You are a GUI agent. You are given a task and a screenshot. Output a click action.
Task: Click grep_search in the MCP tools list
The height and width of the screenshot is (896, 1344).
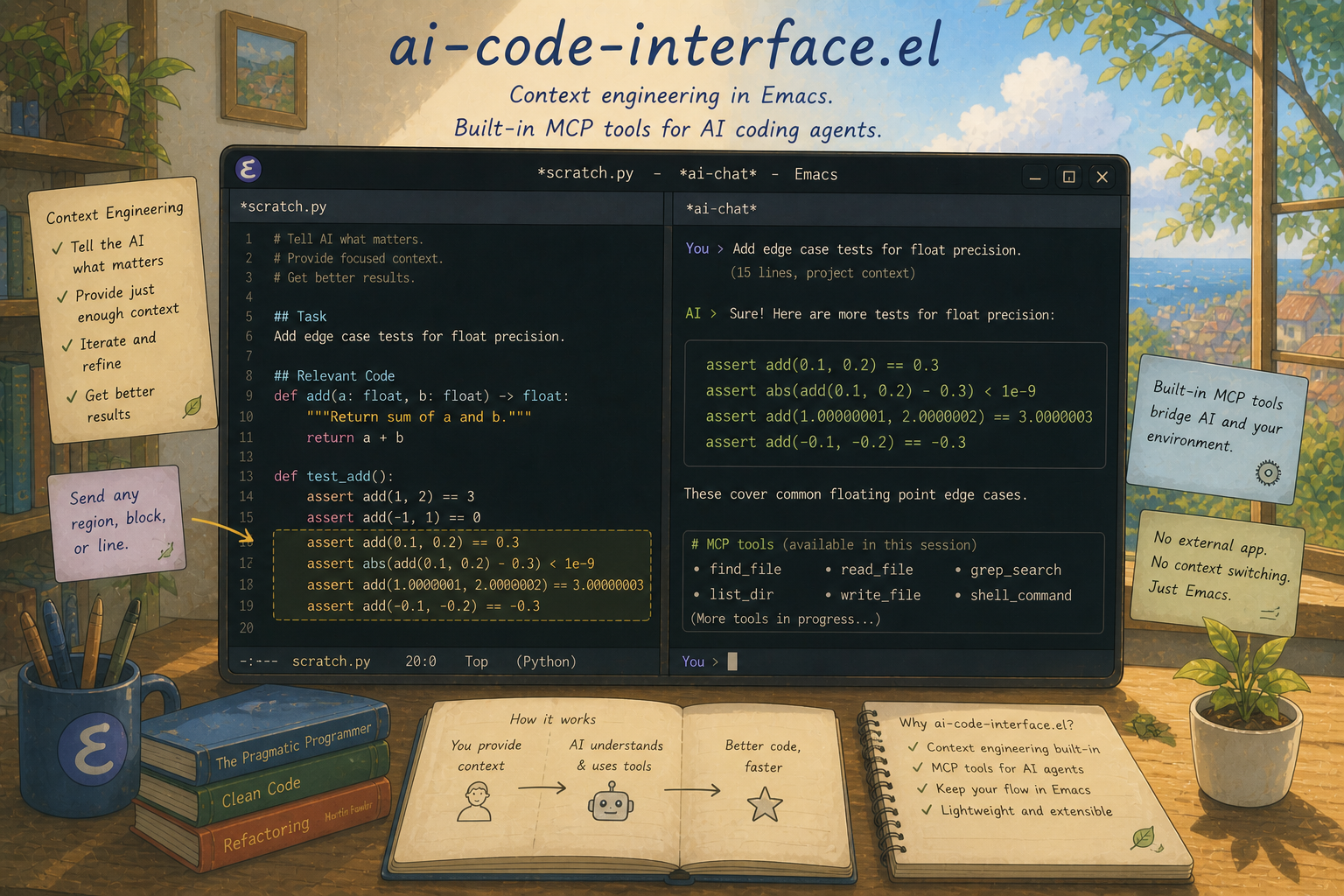pos(1016,570)
